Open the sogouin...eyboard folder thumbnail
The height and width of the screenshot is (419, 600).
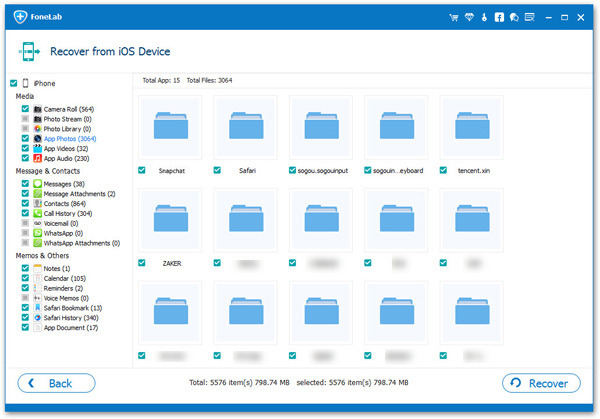(x=396, y=127)
